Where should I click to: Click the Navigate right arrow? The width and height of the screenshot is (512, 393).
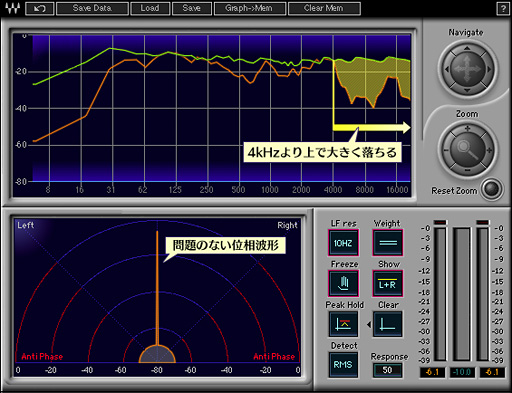pos(489,69)
